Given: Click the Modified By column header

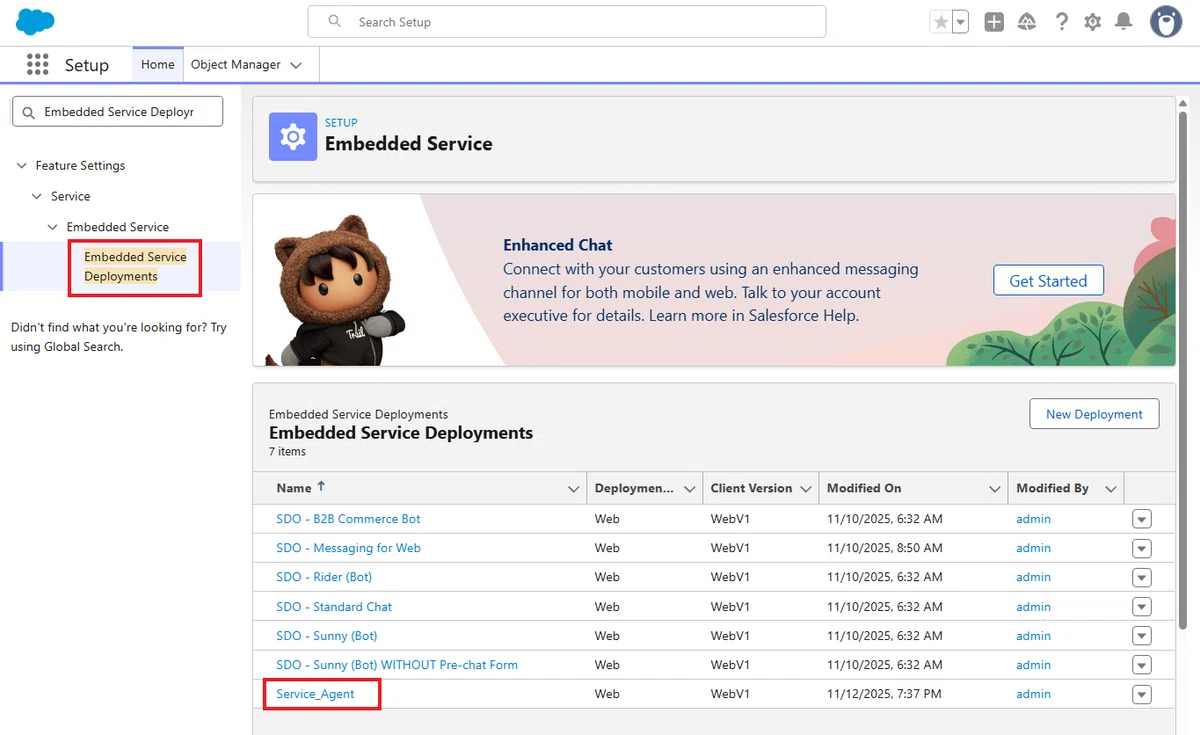Looking at the screenshot, I should tap(1052, 488).
